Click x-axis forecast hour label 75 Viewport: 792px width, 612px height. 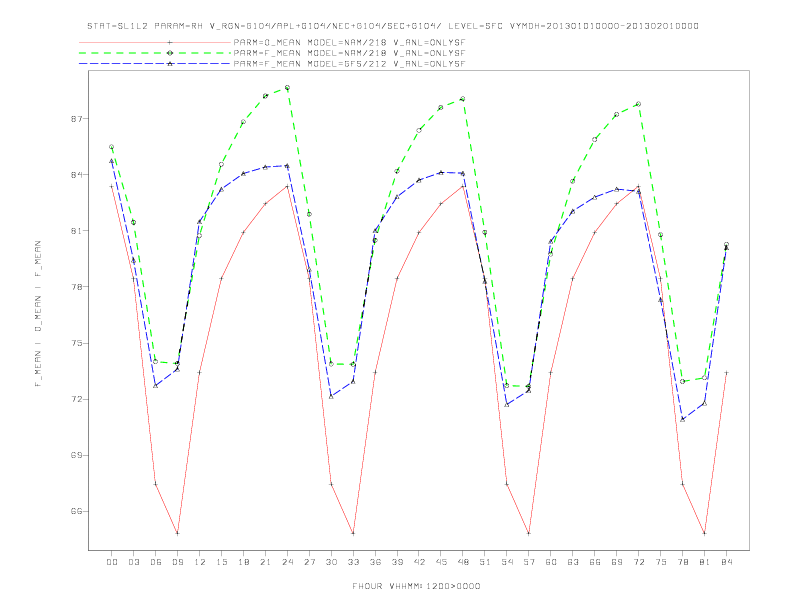tap(661, 562)
